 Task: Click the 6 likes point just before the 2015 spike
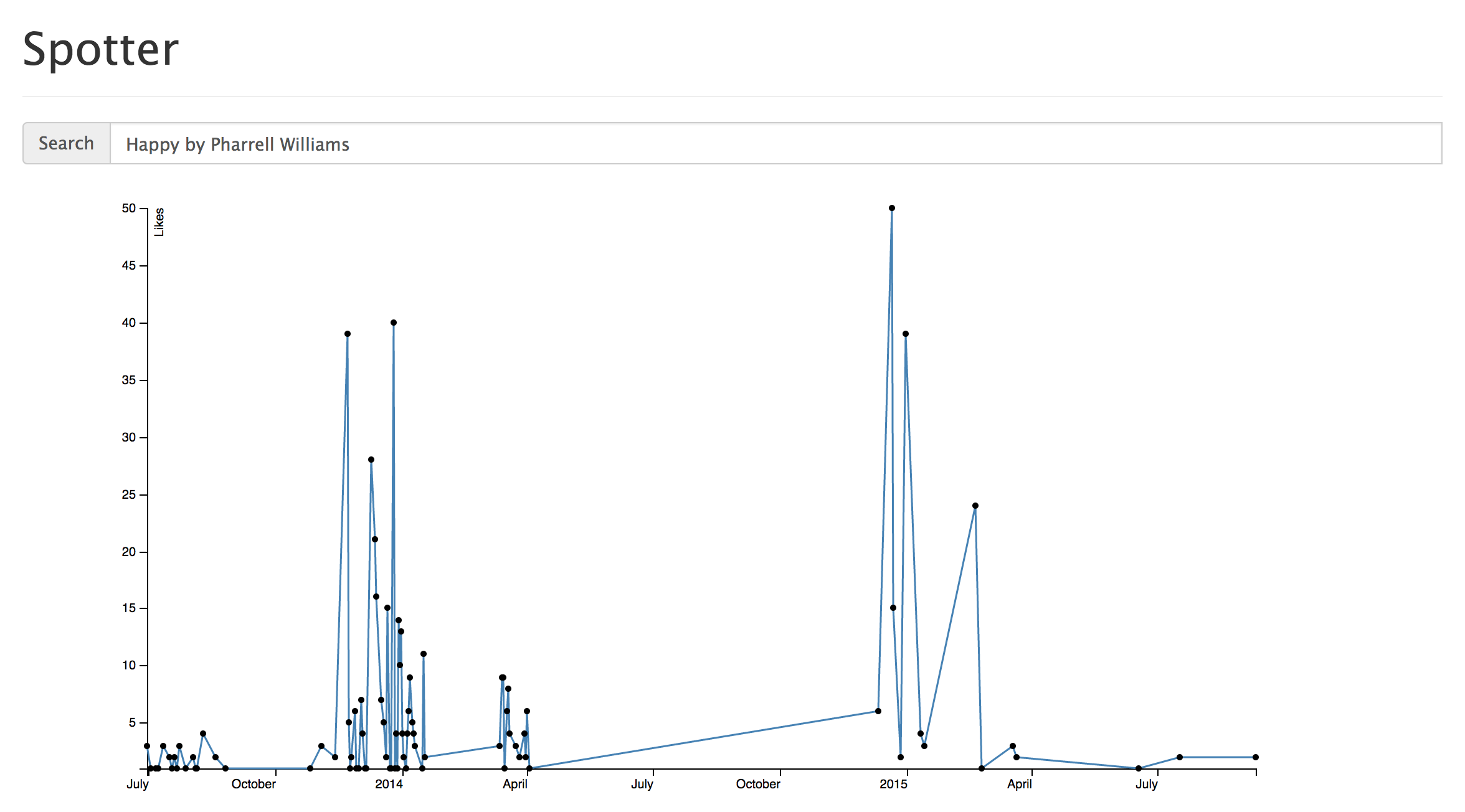click(x=878, y=711)
